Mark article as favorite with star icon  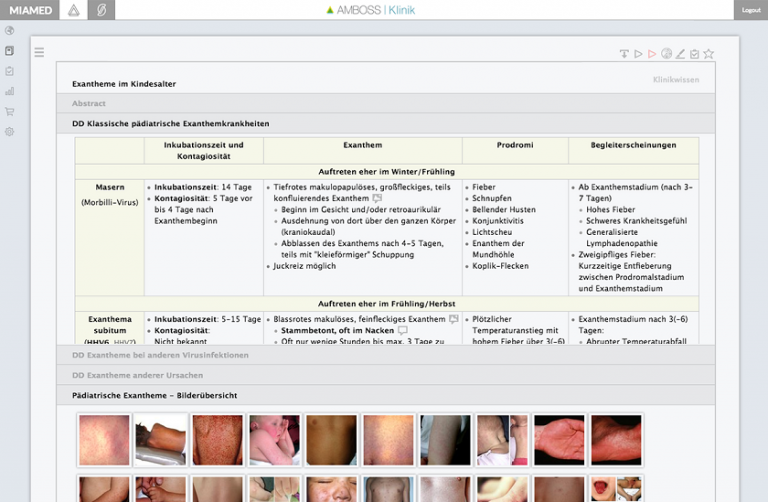[709, 54]
